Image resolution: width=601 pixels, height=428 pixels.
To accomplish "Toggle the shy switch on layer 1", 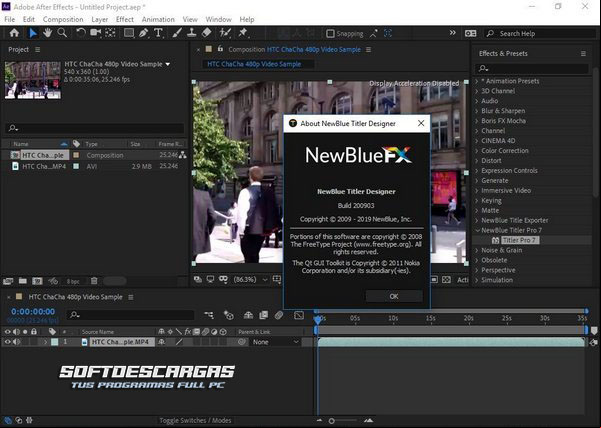I will coord(161,342).
